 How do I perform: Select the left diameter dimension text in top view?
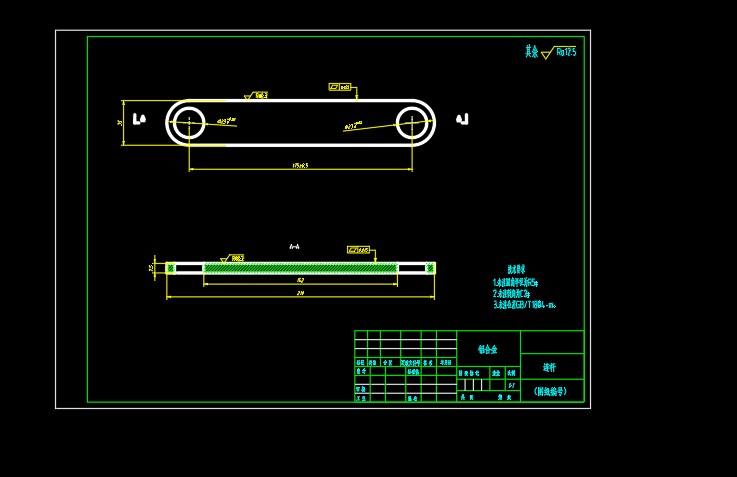coord(227,121)
